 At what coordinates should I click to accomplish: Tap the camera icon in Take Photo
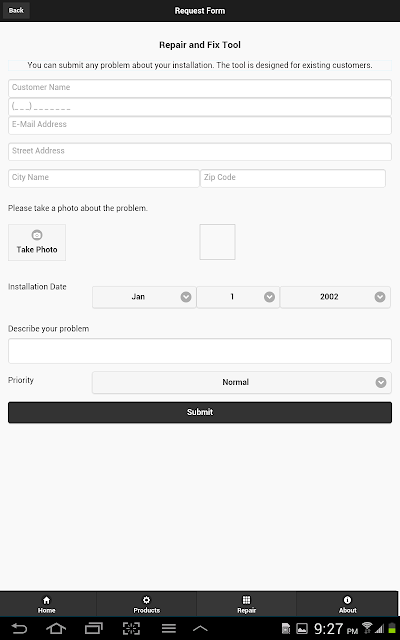pyautogui.click(x=37, y=235)
